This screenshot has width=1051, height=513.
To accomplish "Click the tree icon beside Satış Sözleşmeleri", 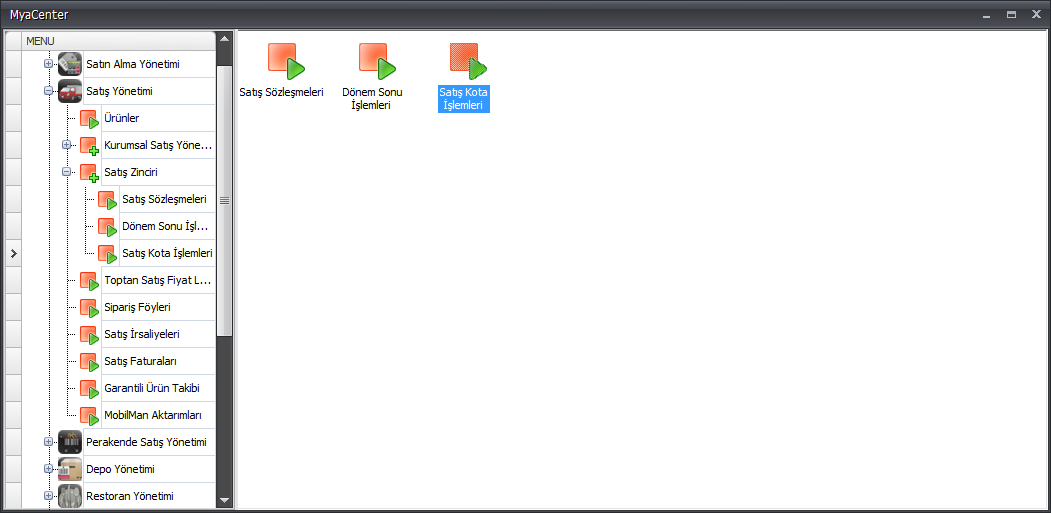I will (x=107, y=200).
